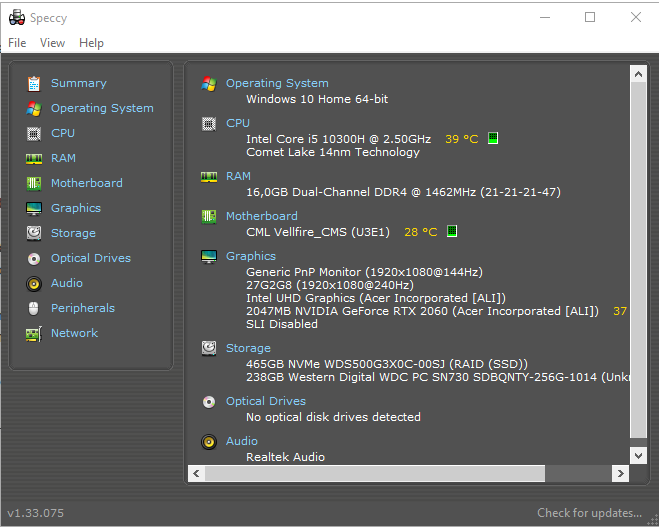Click the Graphics monitor icon in main panel

pos(209,256)
